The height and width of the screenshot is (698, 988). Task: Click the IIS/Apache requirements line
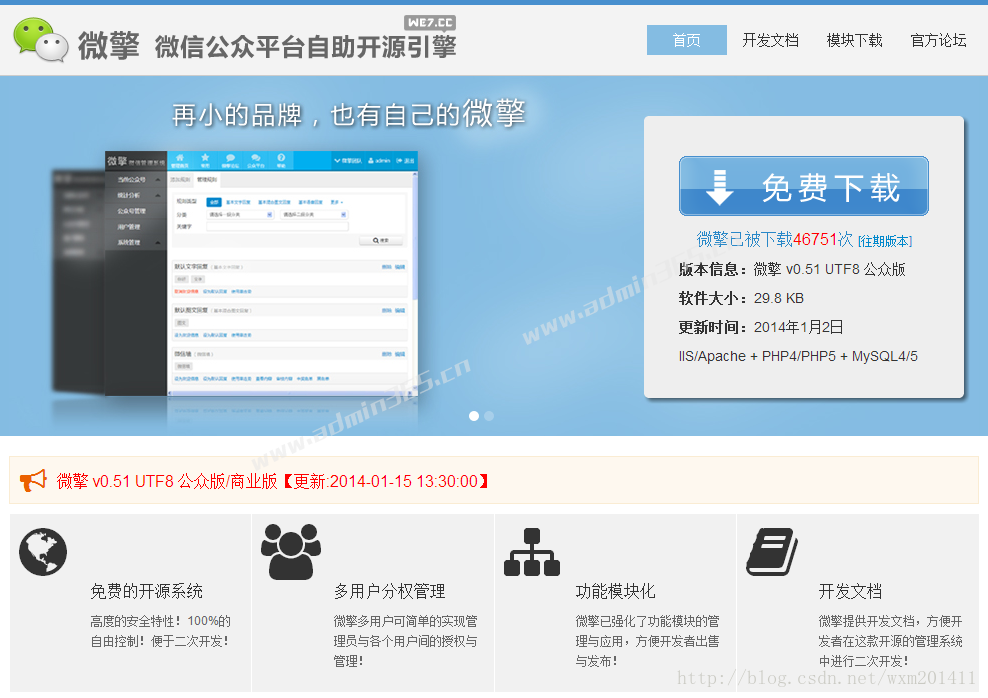click(x=798, y=357)
